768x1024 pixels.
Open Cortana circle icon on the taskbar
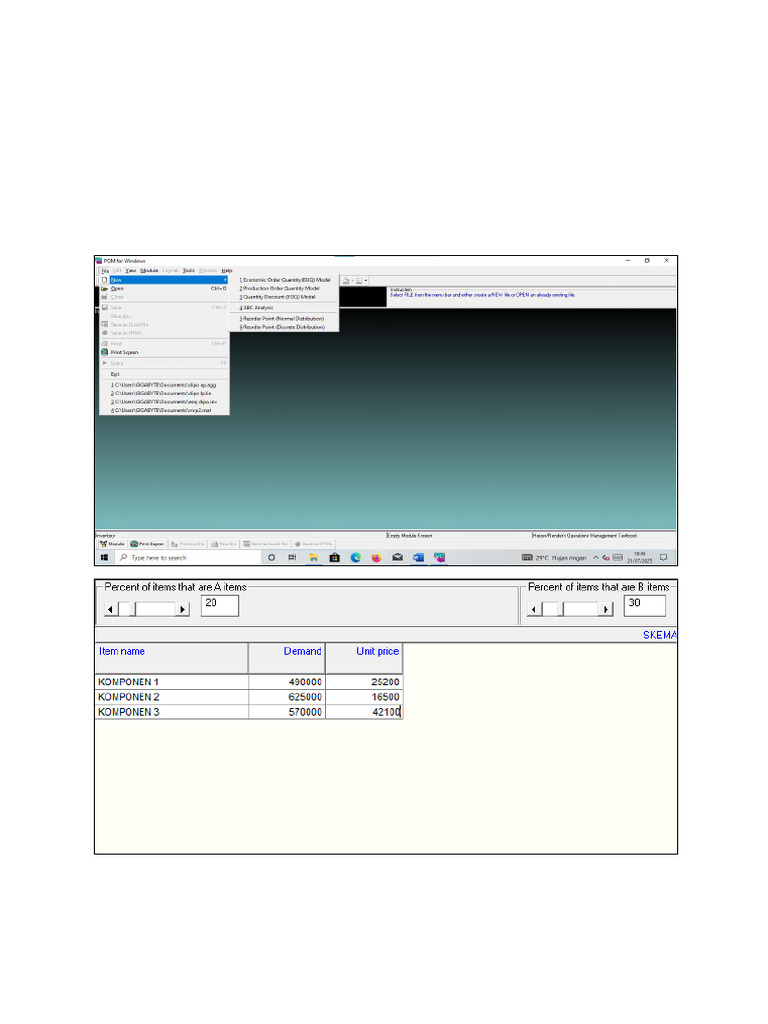coord(272,558)
